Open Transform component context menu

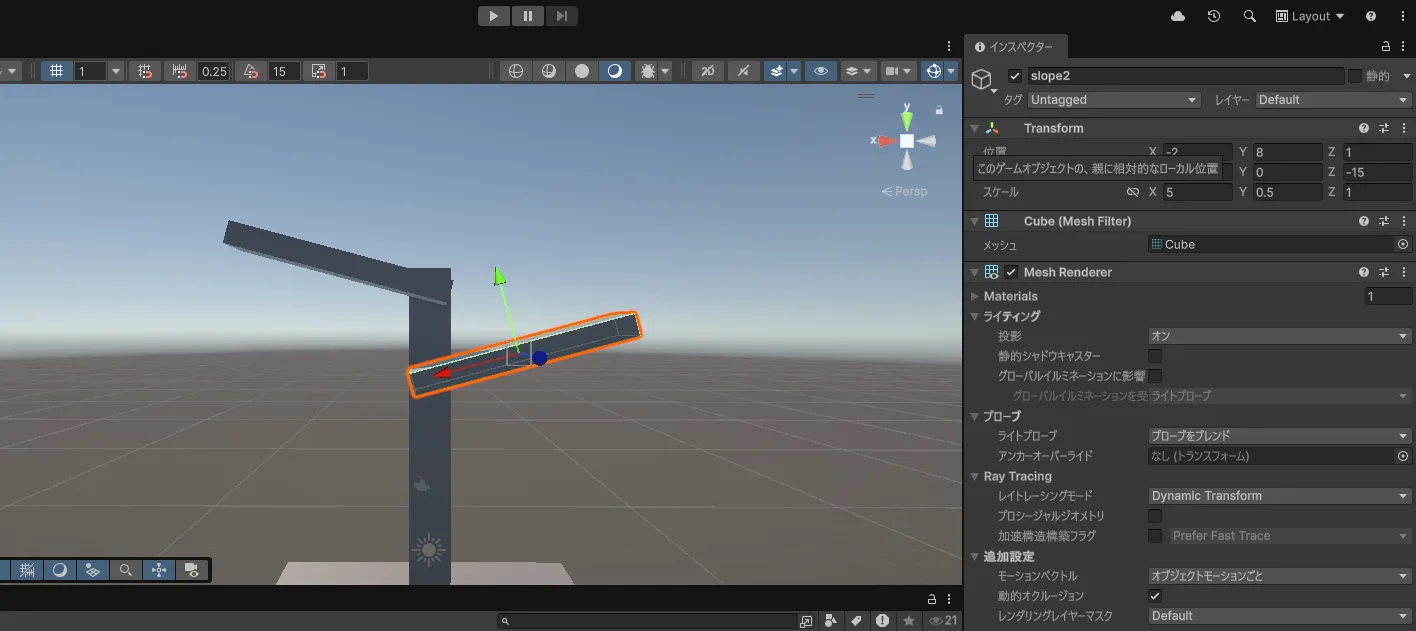pos(1403,128)
